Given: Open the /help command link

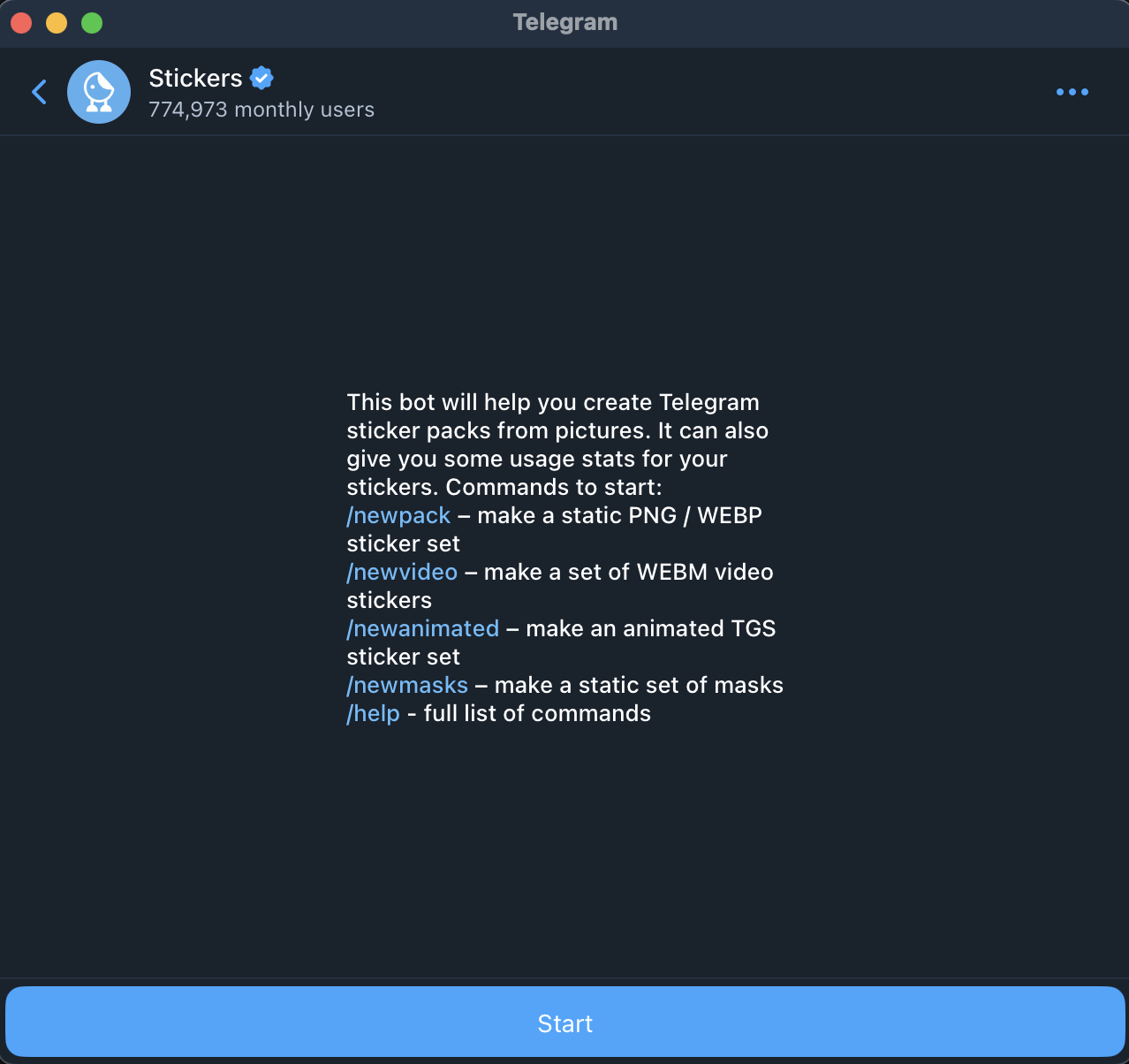Looking at the screenshot, I should click(373, 713).
